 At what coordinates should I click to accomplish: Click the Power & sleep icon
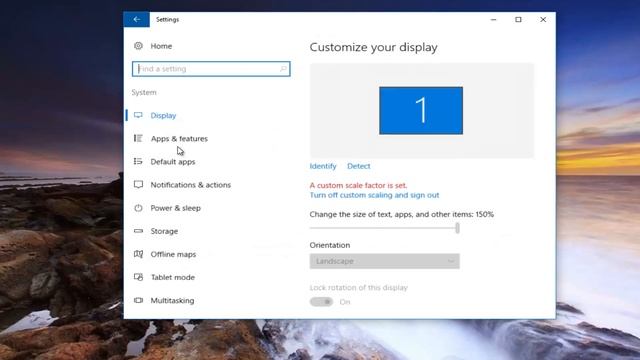[x=138, y=208]
